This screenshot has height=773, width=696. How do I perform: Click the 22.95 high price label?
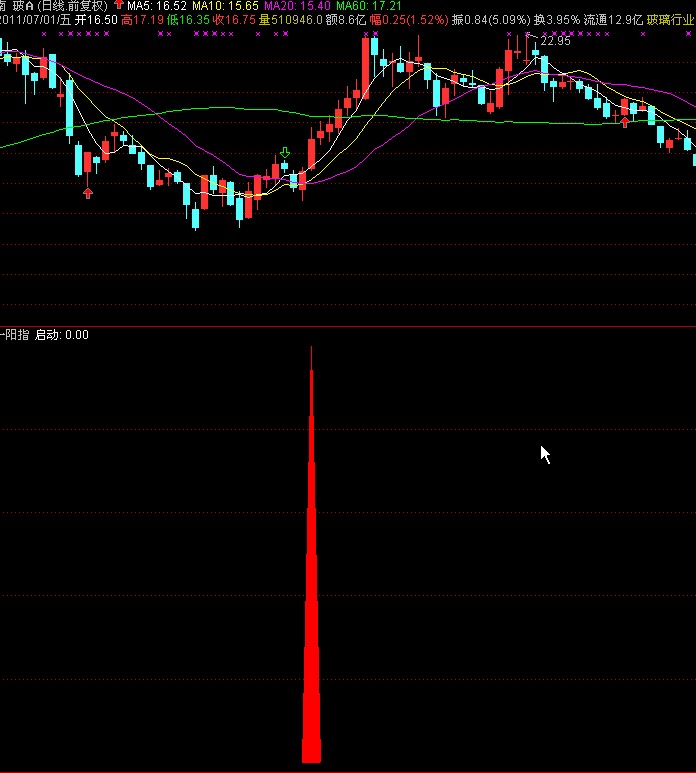pyautogui.click(x=556, y=41)
